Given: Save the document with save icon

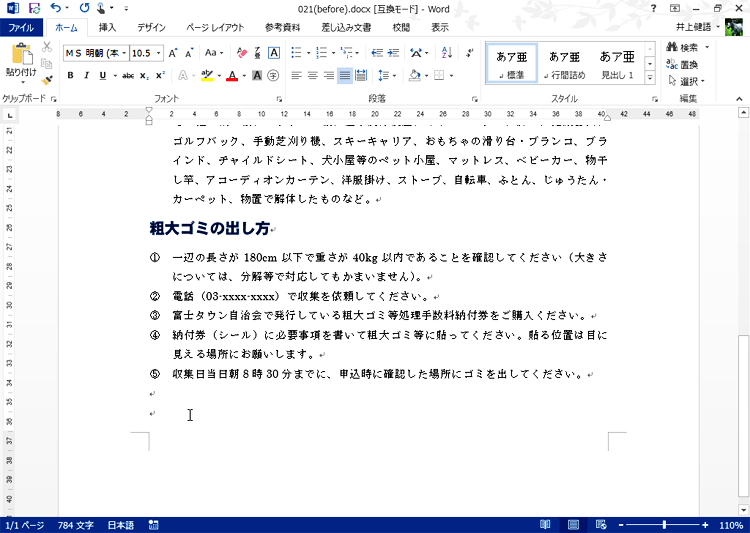Looking at the screenshot, I should click(34, 8).
